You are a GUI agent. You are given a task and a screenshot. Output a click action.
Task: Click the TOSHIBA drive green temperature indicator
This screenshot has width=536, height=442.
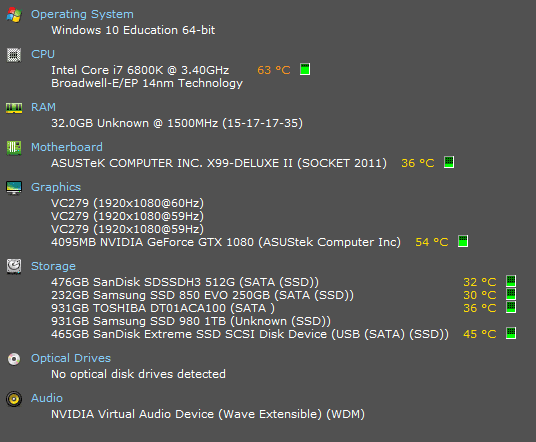pos(511,307)
